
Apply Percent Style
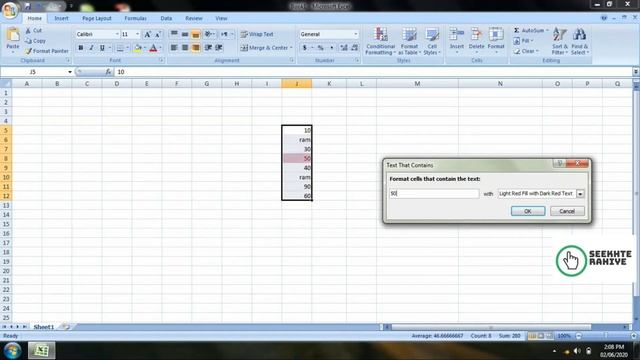321,48
